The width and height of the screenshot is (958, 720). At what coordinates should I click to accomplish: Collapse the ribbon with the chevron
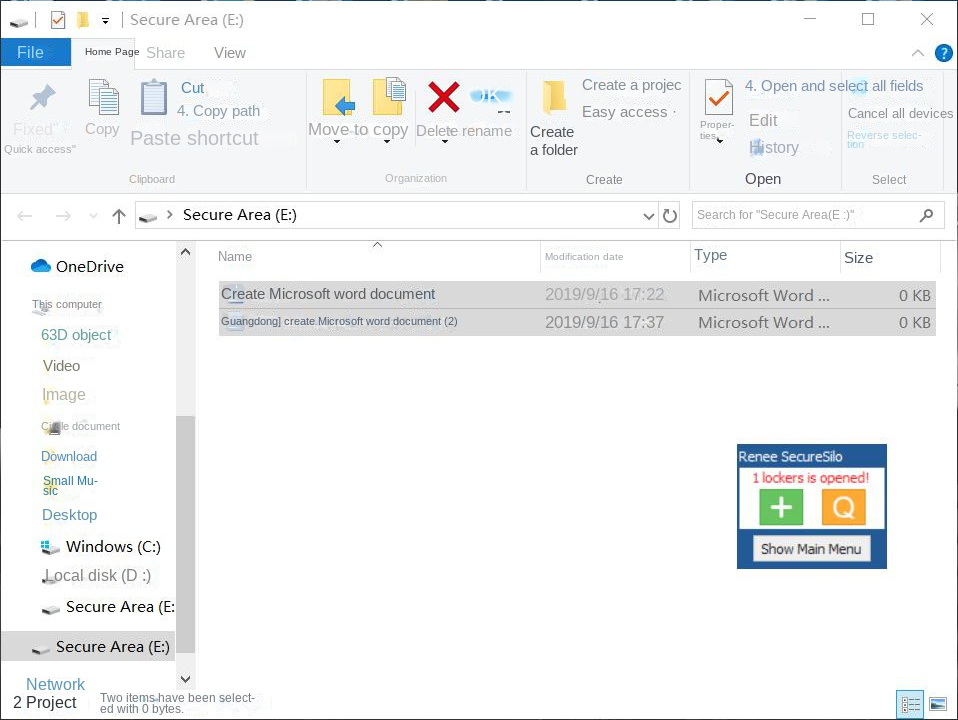pyautogui.click(x=918, y=53)
